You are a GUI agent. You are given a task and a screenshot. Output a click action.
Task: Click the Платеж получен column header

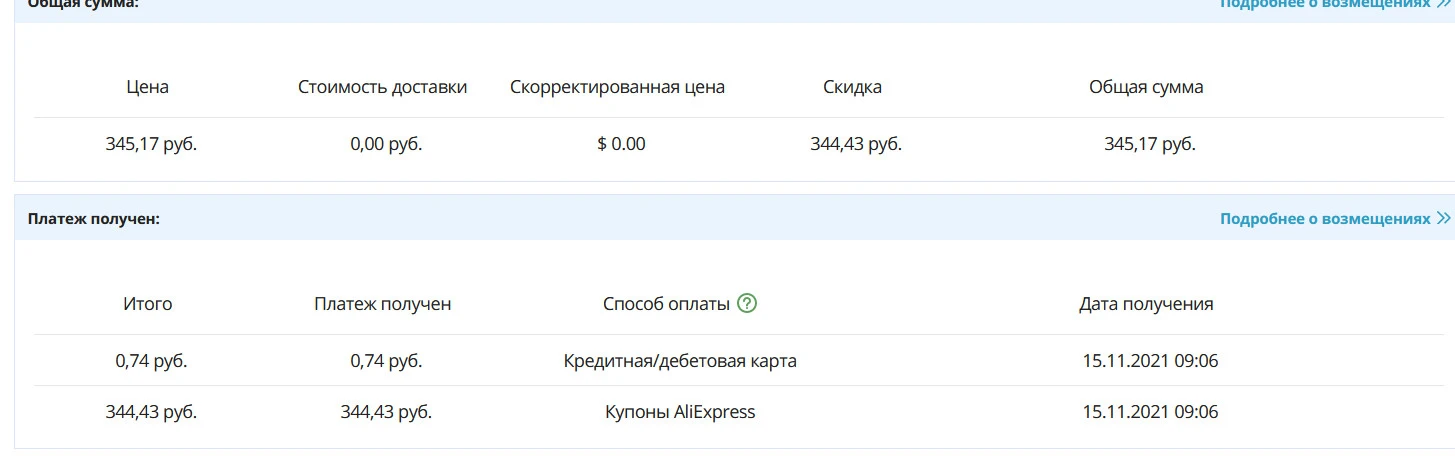pyautogui.click(x=382, y=304)
